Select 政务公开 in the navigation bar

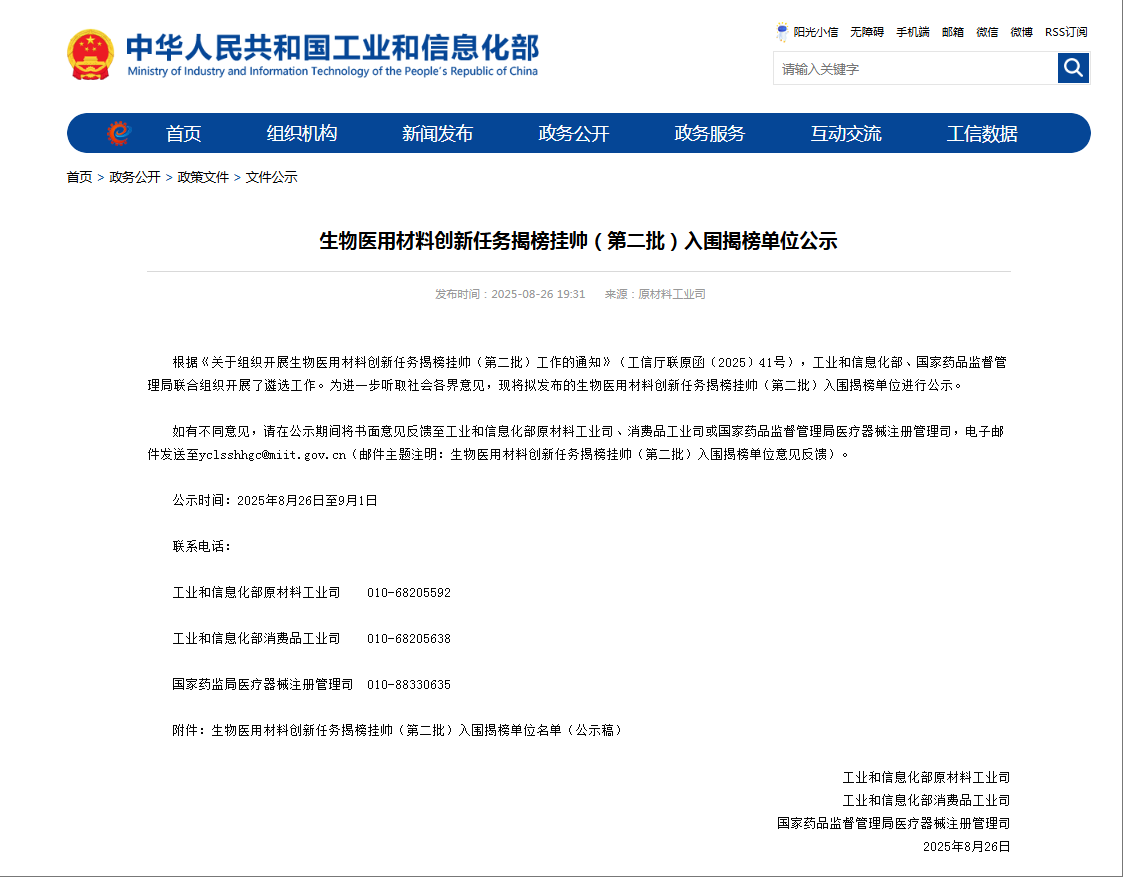573,133
